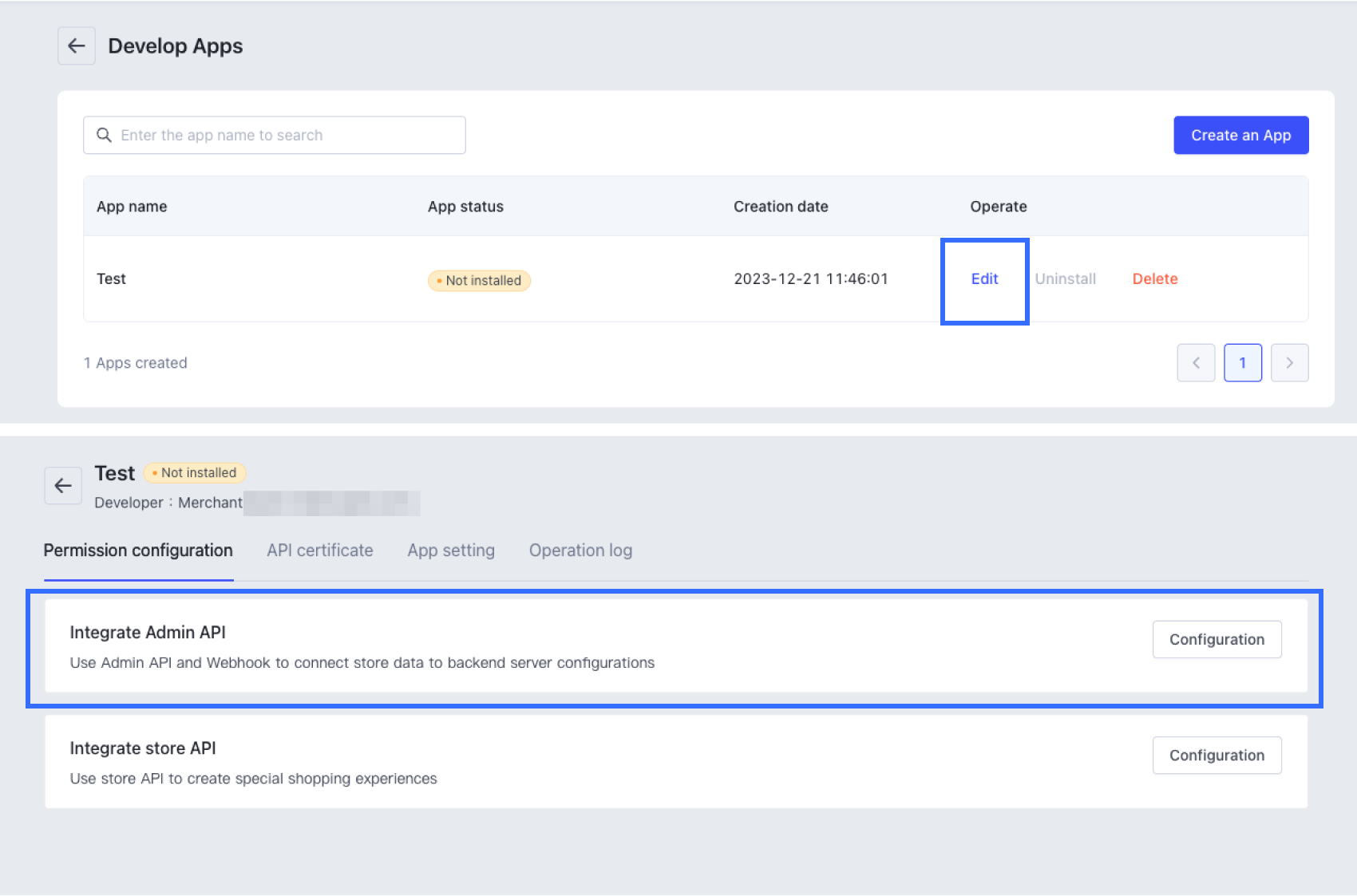Click the Not installed status badge for Test app
Image resolution: width=1357 pixels, height=896 pixels.
coord(478,280)
